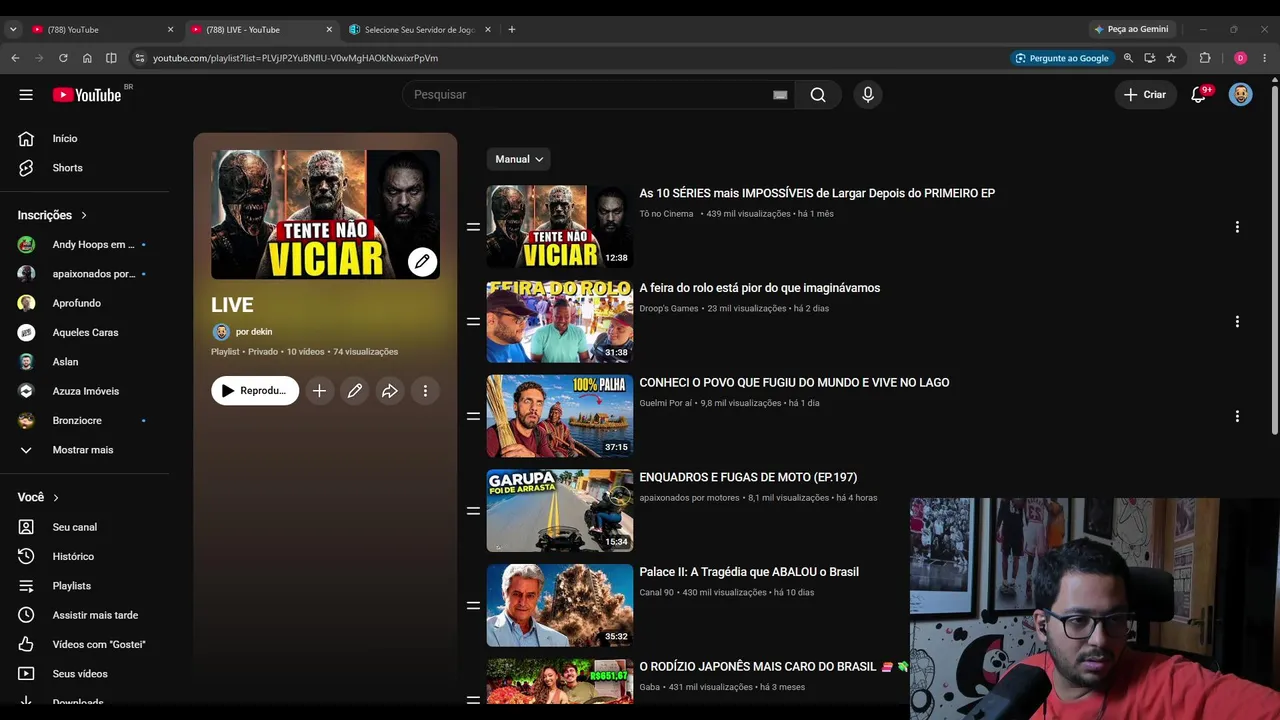Open action menu for CONHECI O POVO video
Image resolution: width=1280 pixels, height=720 pixels.
(x=1237, y=416)
